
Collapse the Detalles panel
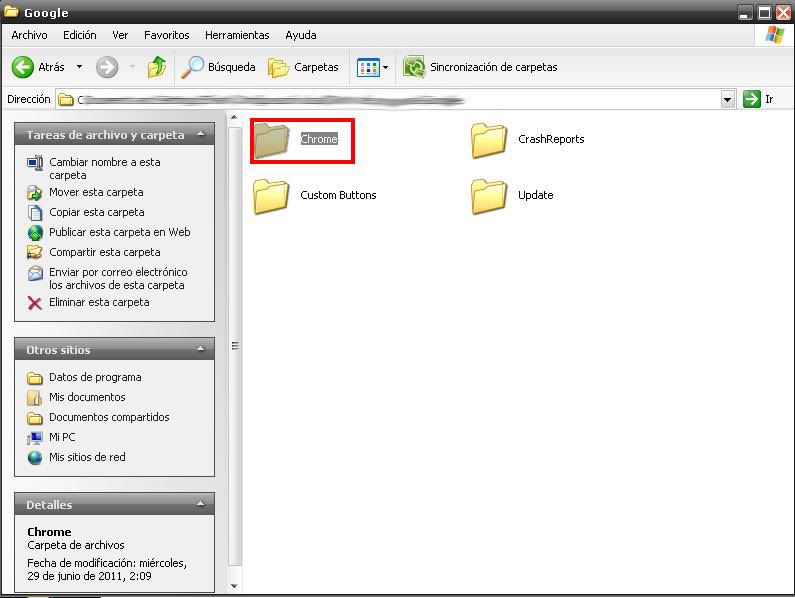point(201,504)
